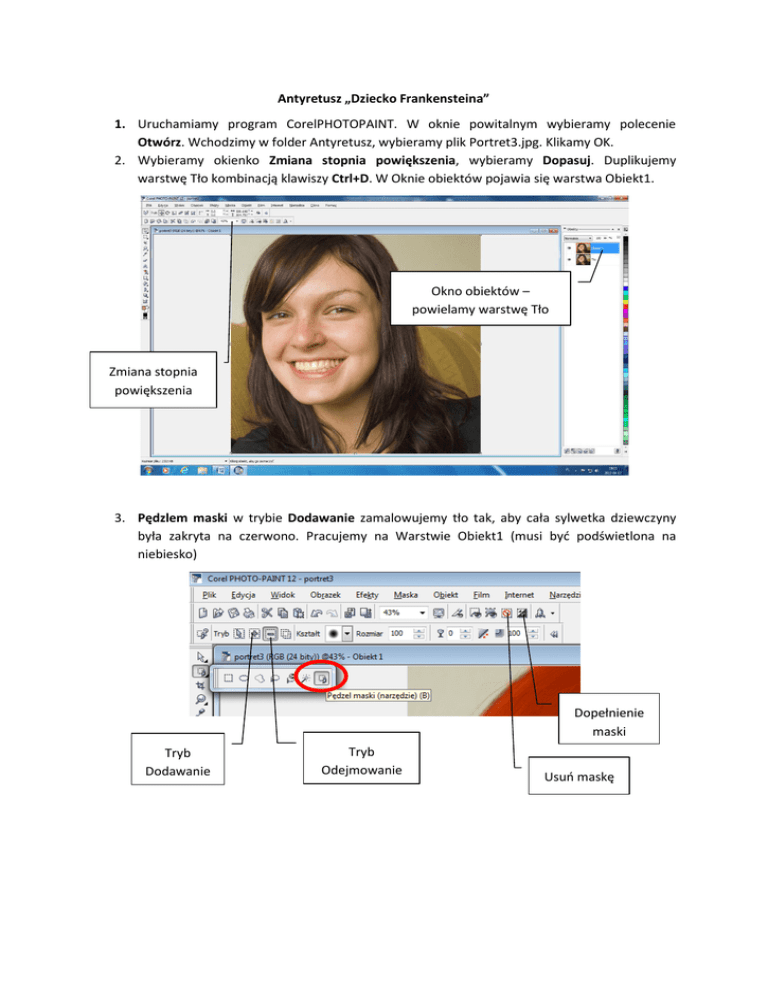Open the Maska menu

point(407,593)
